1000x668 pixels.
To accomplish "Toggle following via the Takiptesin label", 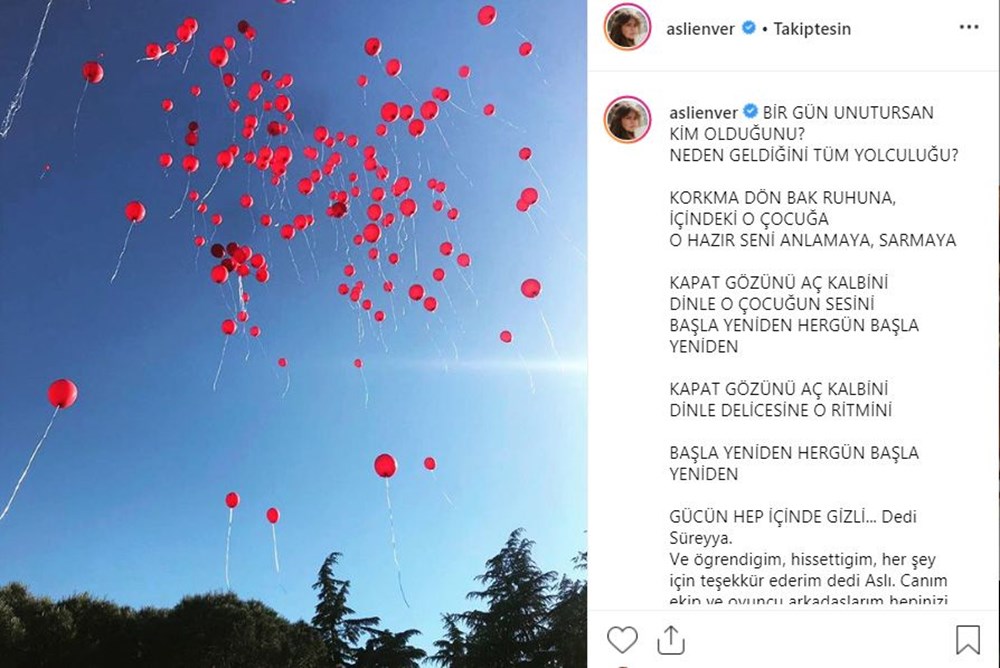I will click(812, 29).
